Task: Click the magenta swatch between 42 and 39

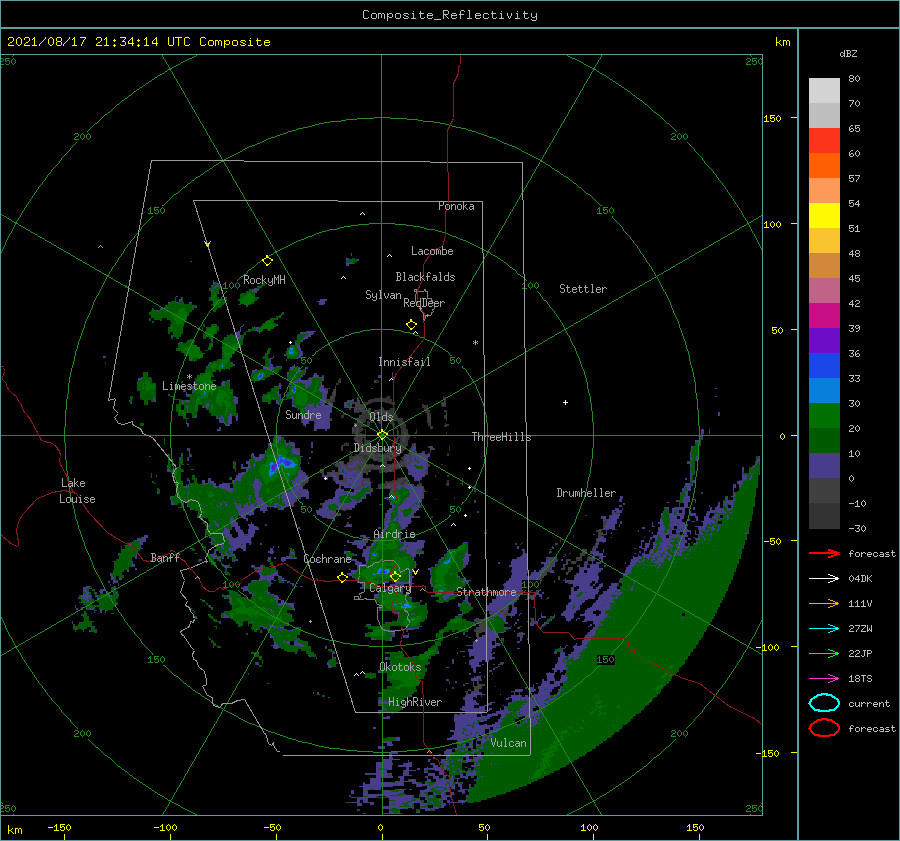Action: pos(824,316)
